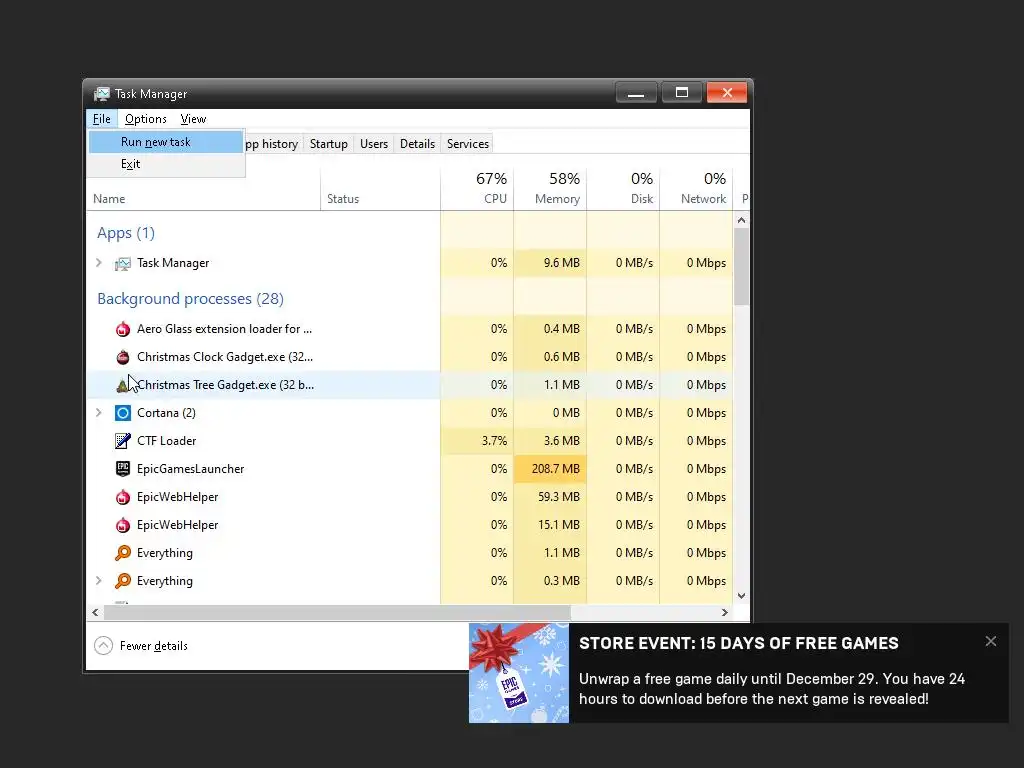
Task: Click the Task Manager app row icon
Action: 122,263
